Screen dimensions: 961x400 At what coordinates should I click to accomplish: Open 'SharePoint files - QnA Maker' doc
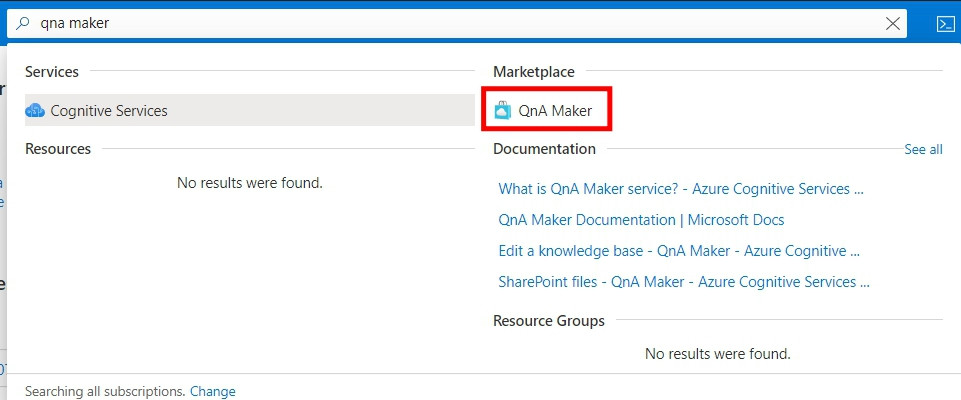point(684,282)
